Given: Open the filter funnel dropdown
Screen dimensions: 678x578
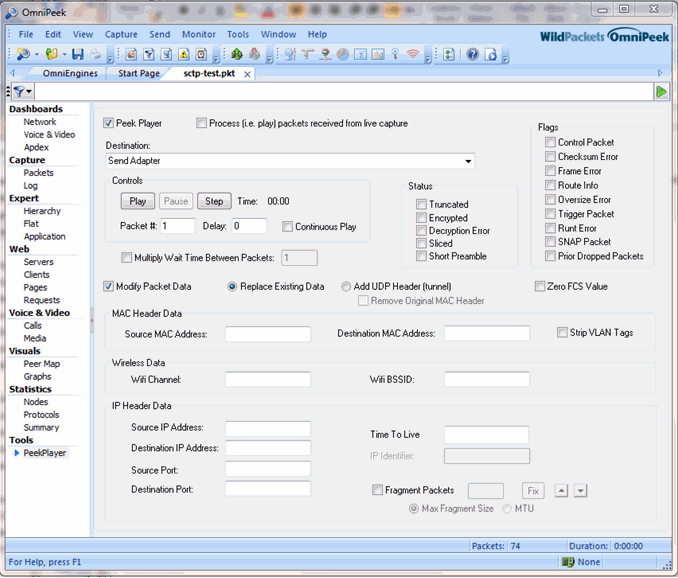Looking at the screenshot, I should point(22,92).
